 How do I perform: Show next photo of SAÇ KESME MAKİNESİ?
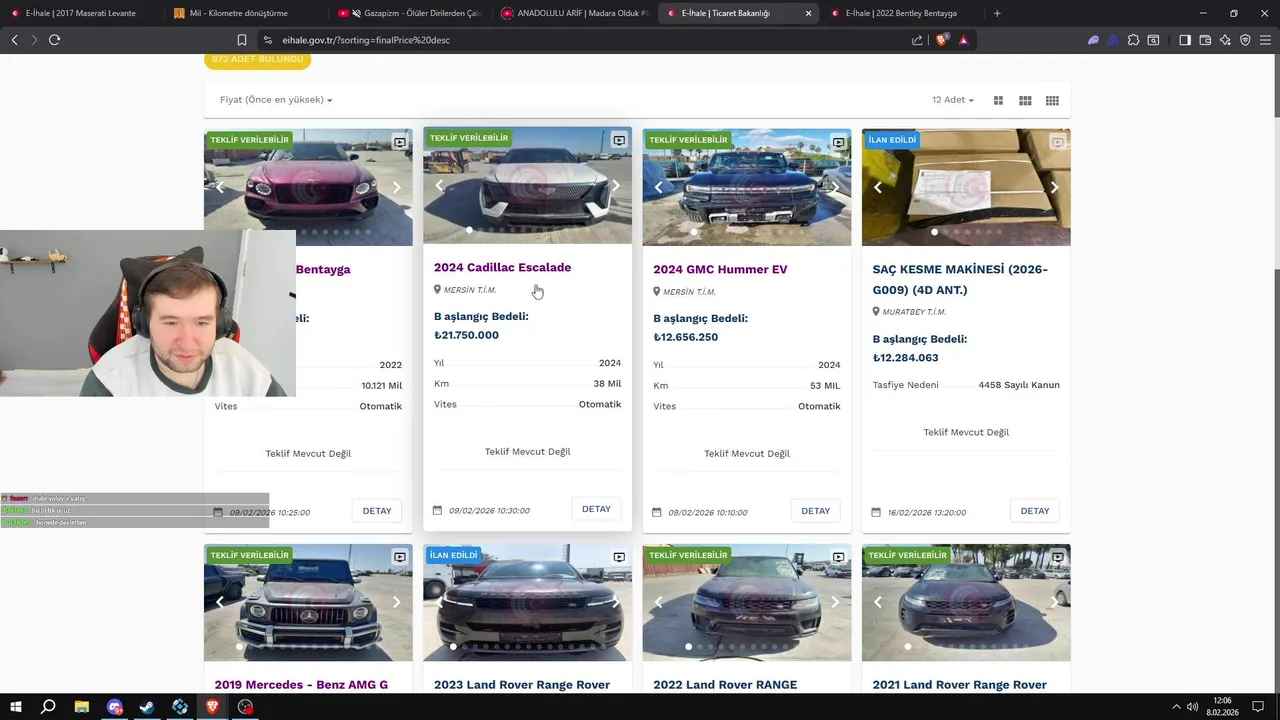coord(1054,187)
